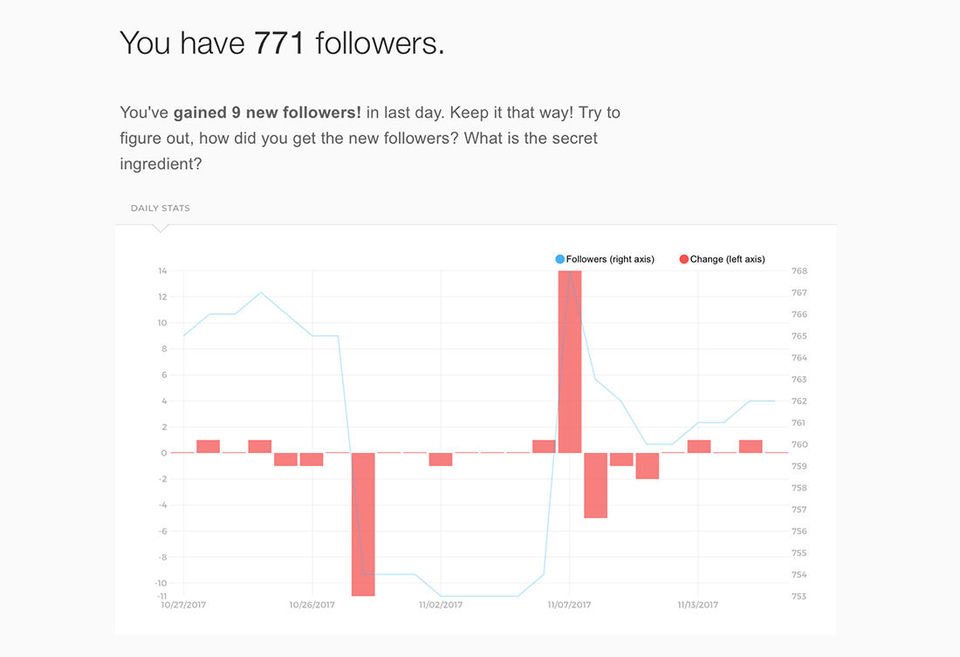Viewport: 960px width, 657px height.
Task: Click the 753 value on right axis
Action: tap(799, 596)
